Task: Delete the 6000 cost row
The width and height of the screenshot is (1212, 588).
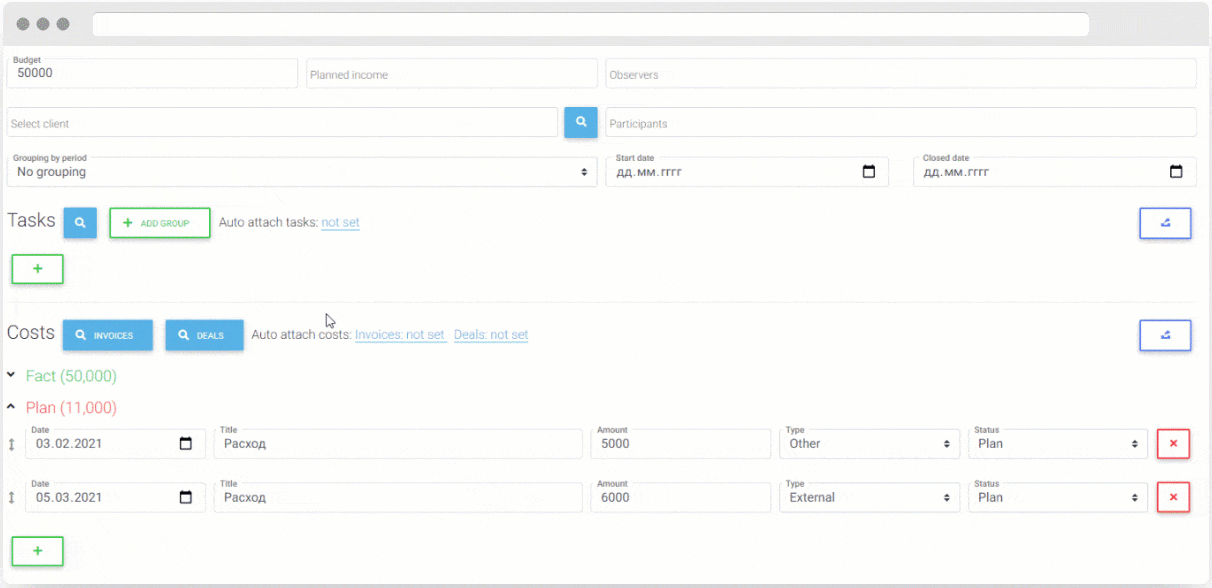Action: (1173, 497)
